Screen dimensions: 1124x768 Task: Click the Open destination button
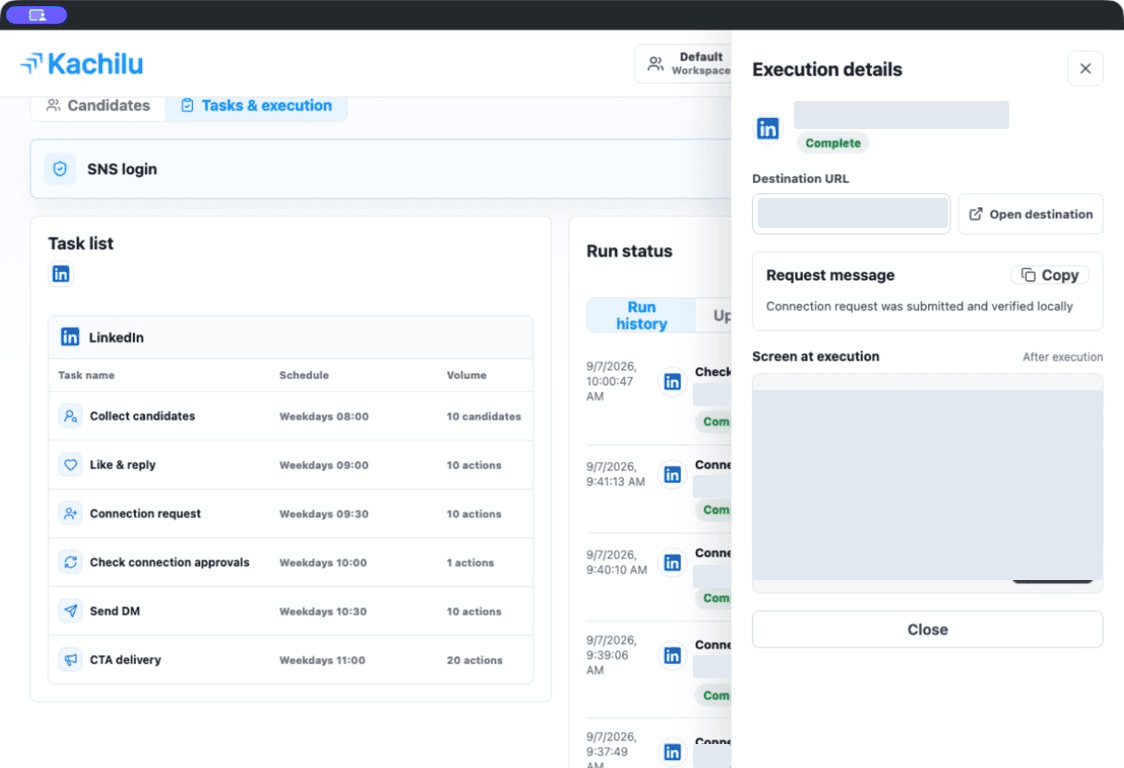(x=1031, y=214)
